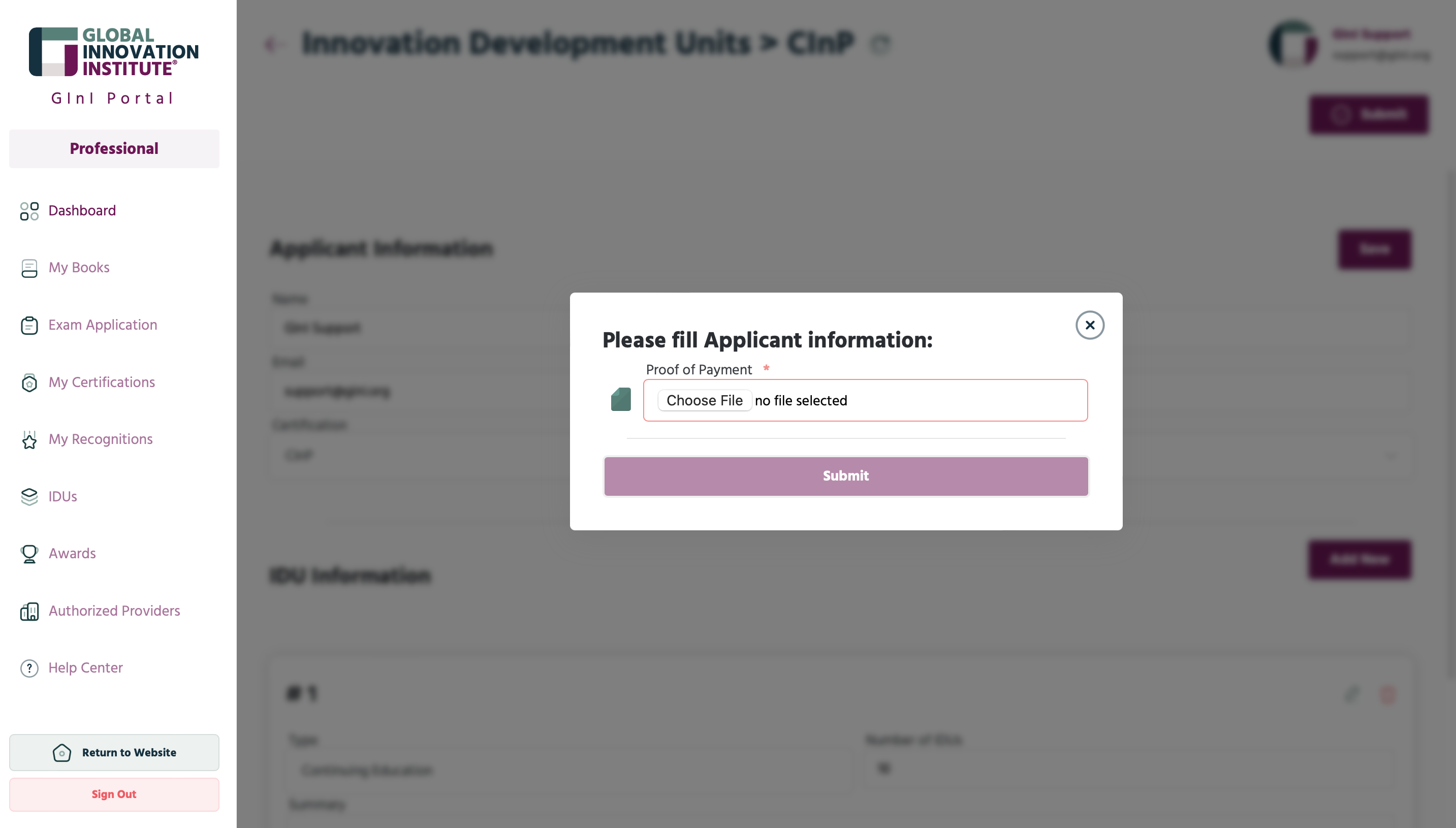The width and height of the screenshot is (1456, 828).
Task: Open the Exam Application menu item
Action: 103,325
